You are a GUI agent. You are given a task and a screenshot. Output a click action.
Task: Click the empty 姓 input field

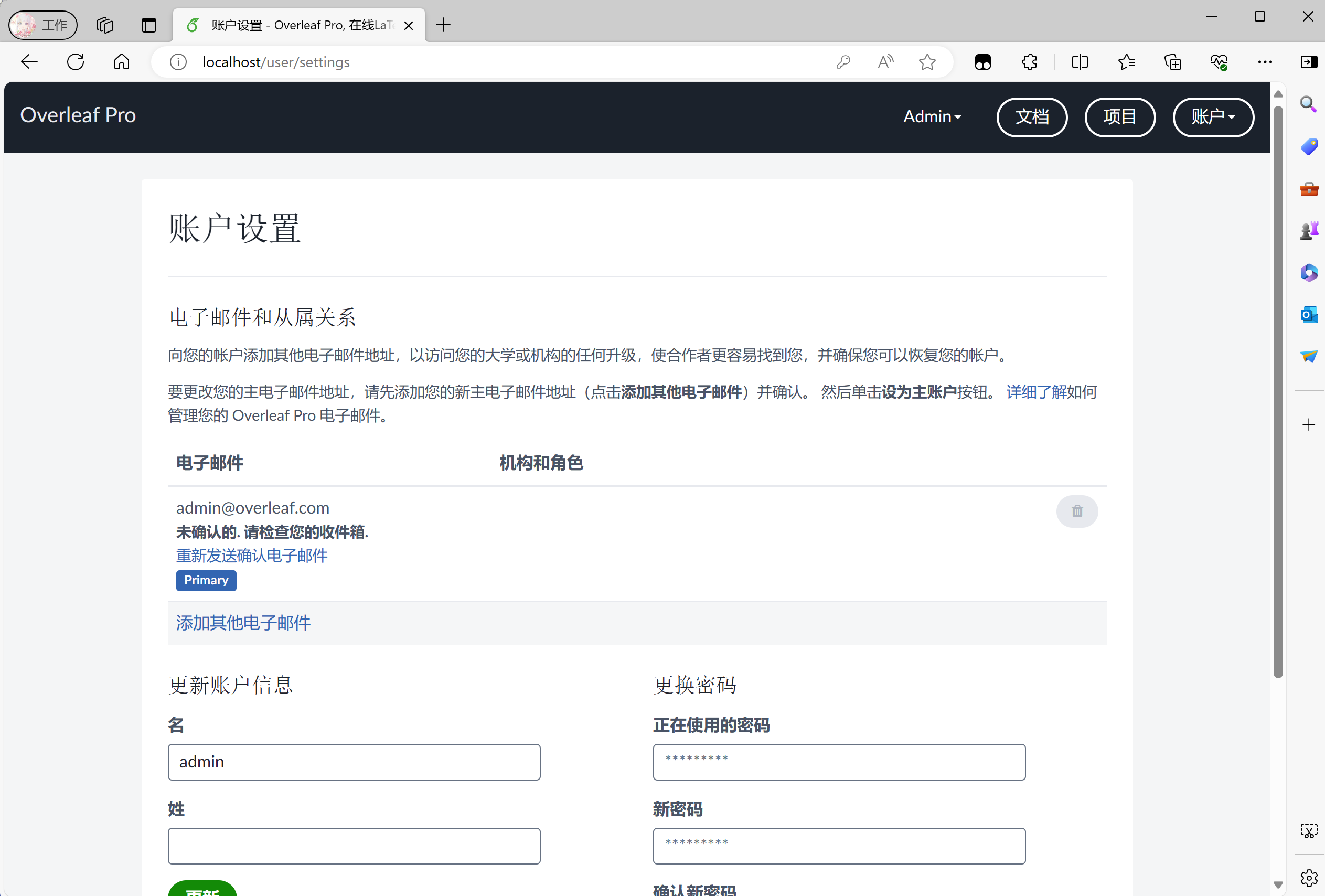pyautogui.click(x=354, y=846)
